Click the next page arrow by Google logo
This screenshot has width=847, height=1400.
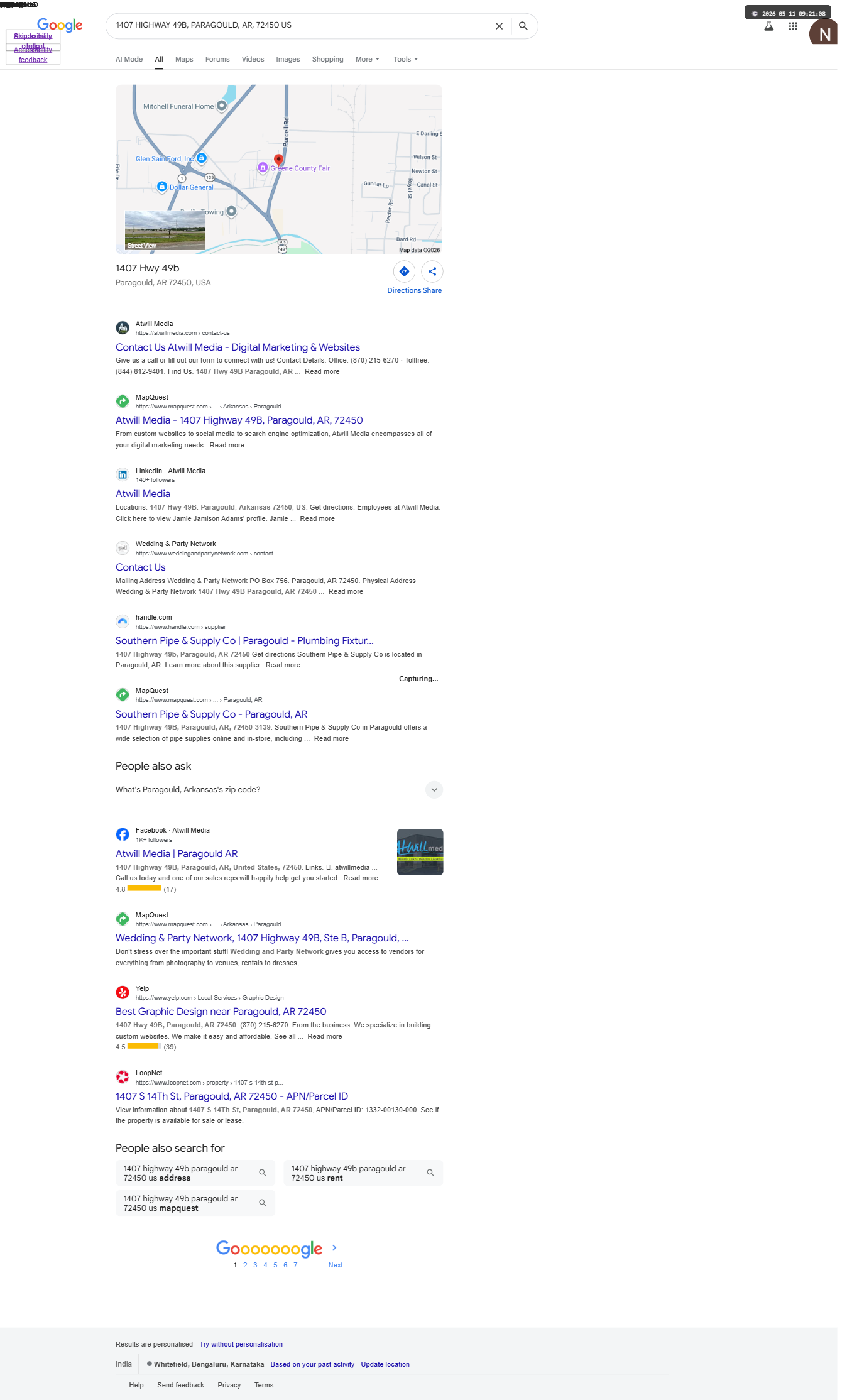(x=334, y=1248)
